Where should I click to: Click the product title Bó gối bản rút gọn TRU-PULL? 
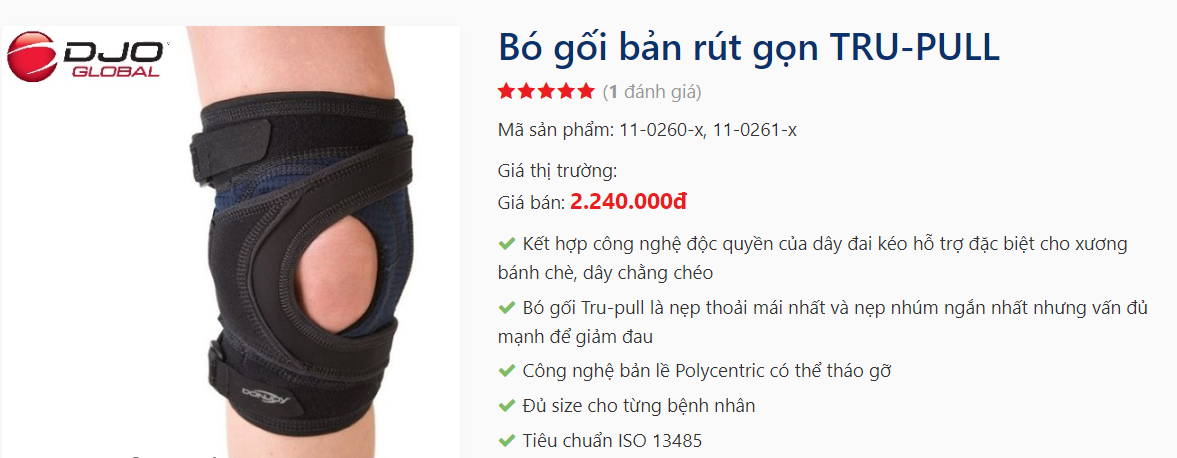pos(749,47)
